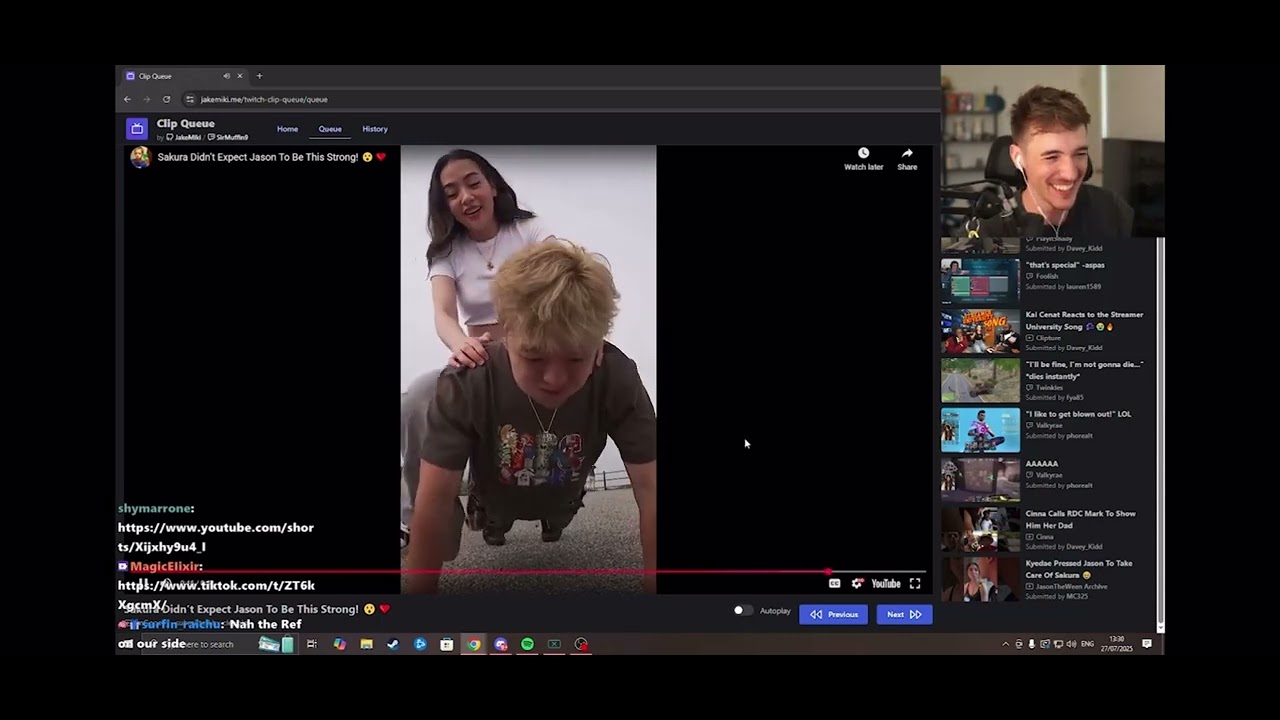The height and width of the screenshot is (720, 1280).
Task: Open the video on YouTube logo
Action: click(x=886, y=584)
